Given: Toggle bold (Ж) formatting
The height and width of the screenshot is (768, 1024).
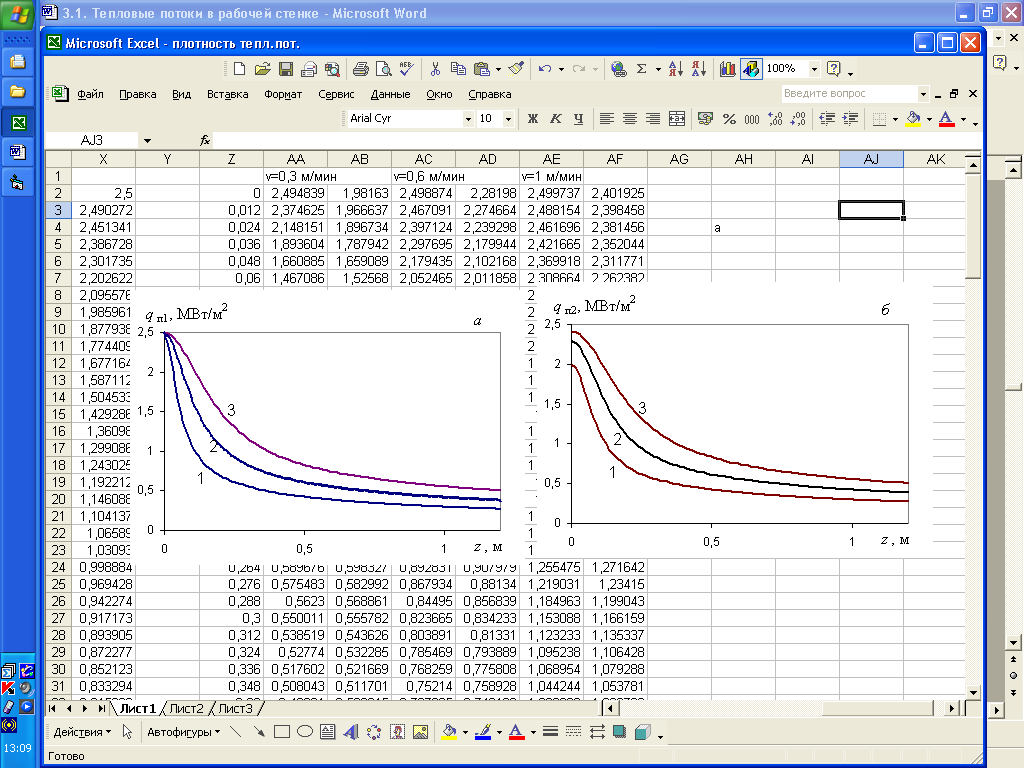Looking at the screenshot, I should [533, 118].
